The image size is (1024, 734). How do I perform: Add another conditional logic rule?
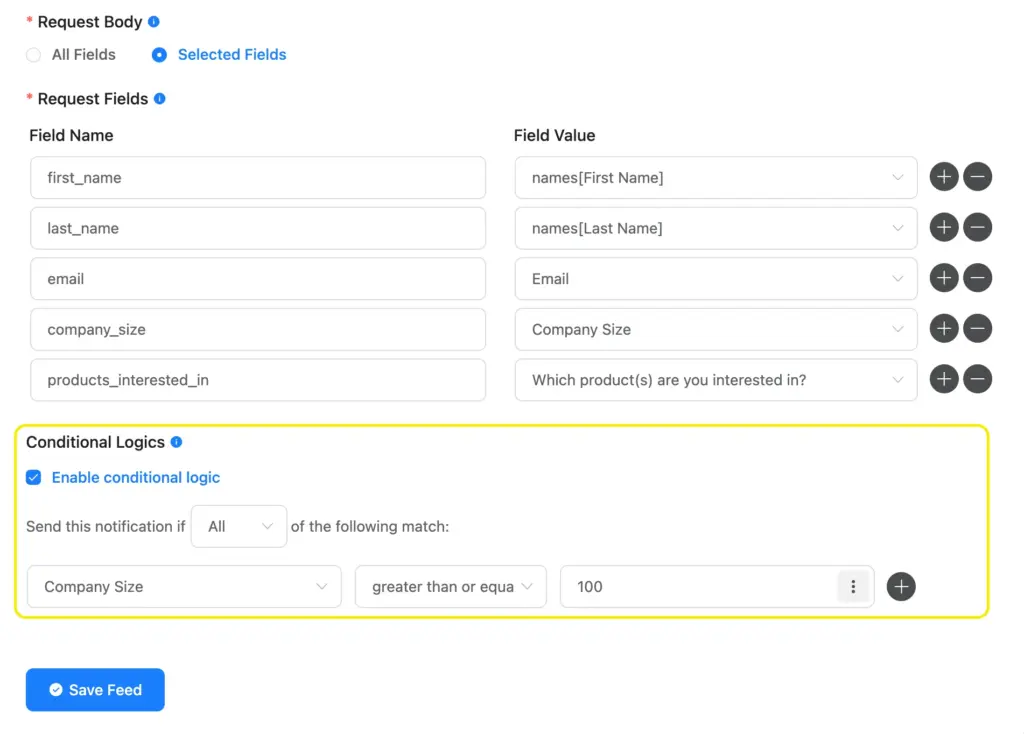click(x=901, y=586)
